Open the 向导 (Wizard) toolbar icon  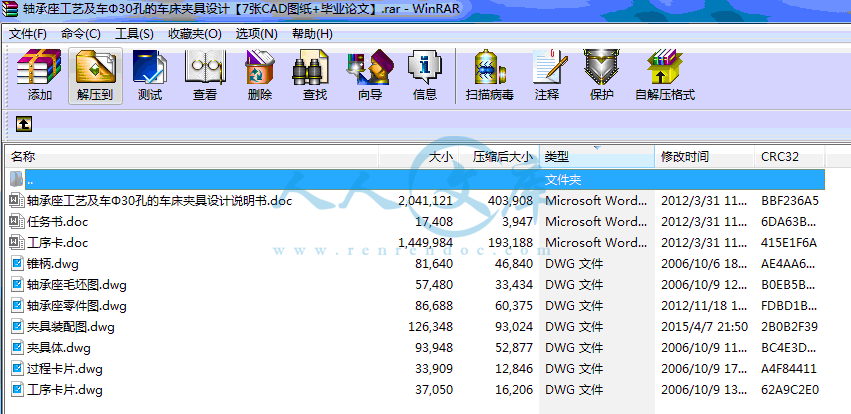370,67
